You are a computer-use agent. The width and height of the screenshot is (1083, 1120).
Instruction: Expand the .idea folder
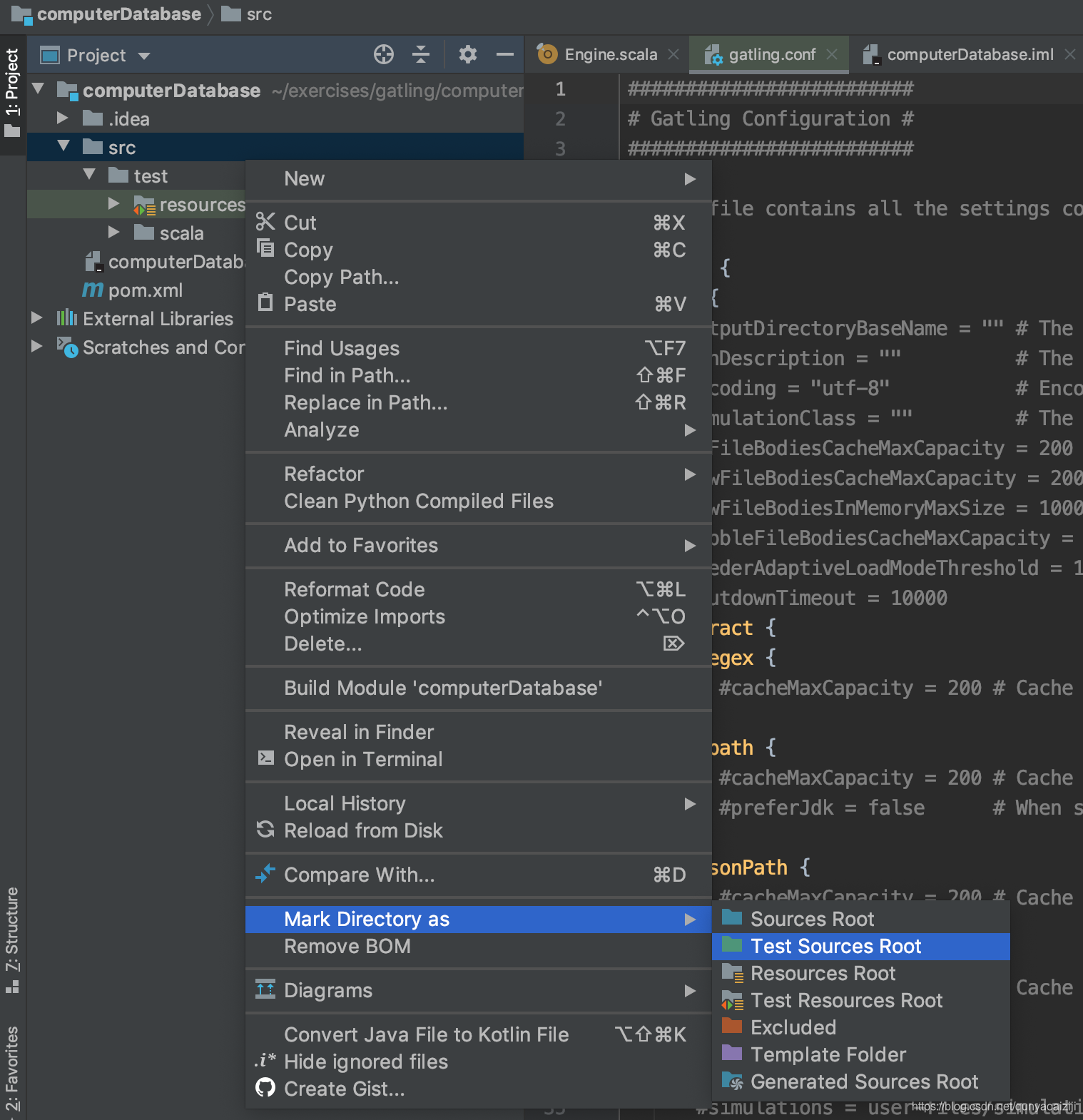pos(63,118)
